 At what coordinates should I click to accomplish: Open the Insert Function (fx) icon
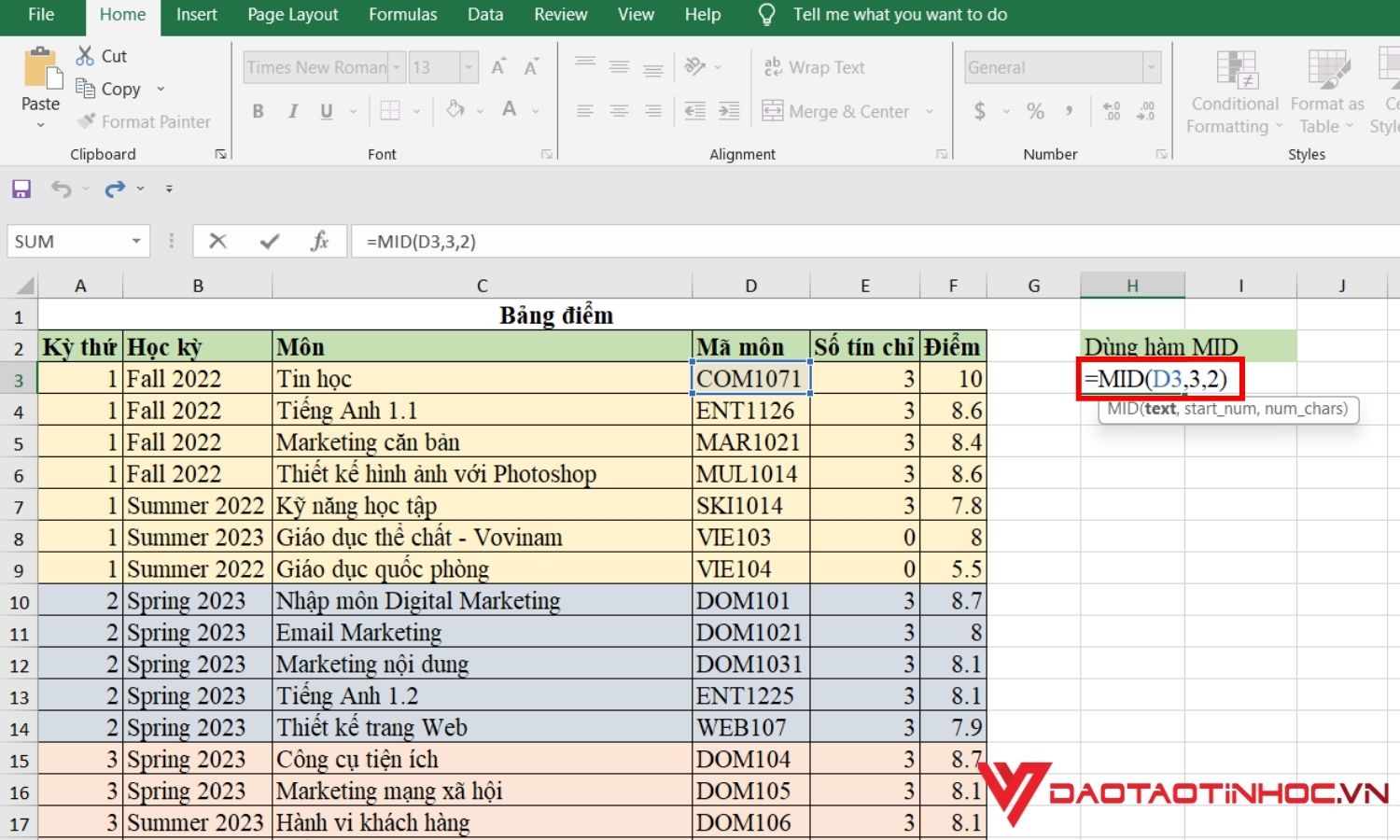[x=320, y=241]
